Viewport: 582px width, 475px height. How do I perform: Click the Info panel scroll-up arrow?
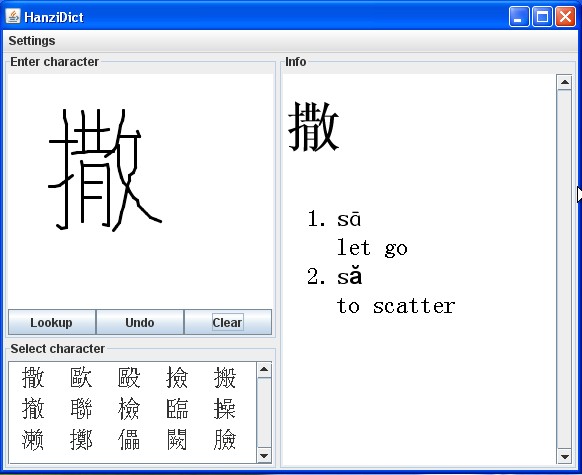click(x=565, y=82)
